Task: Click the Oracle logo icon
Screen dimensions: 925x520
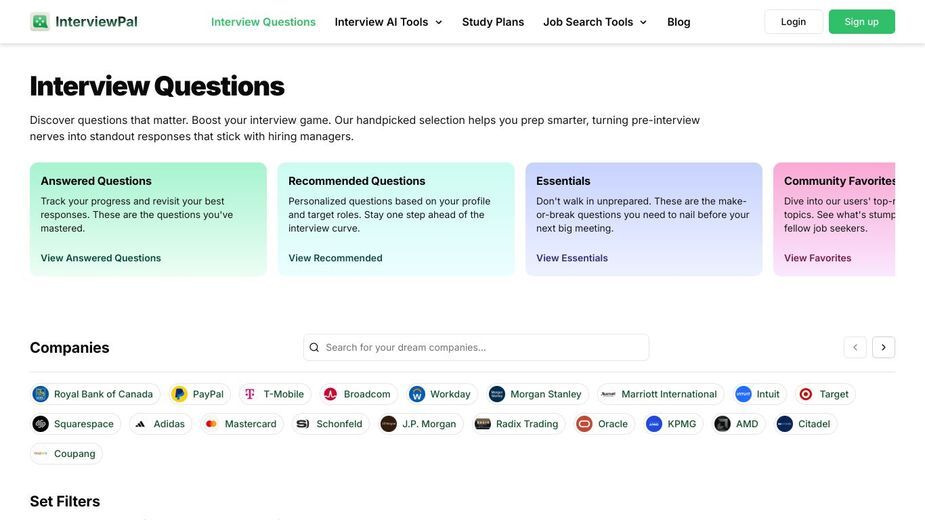Action: coord(584,424)
